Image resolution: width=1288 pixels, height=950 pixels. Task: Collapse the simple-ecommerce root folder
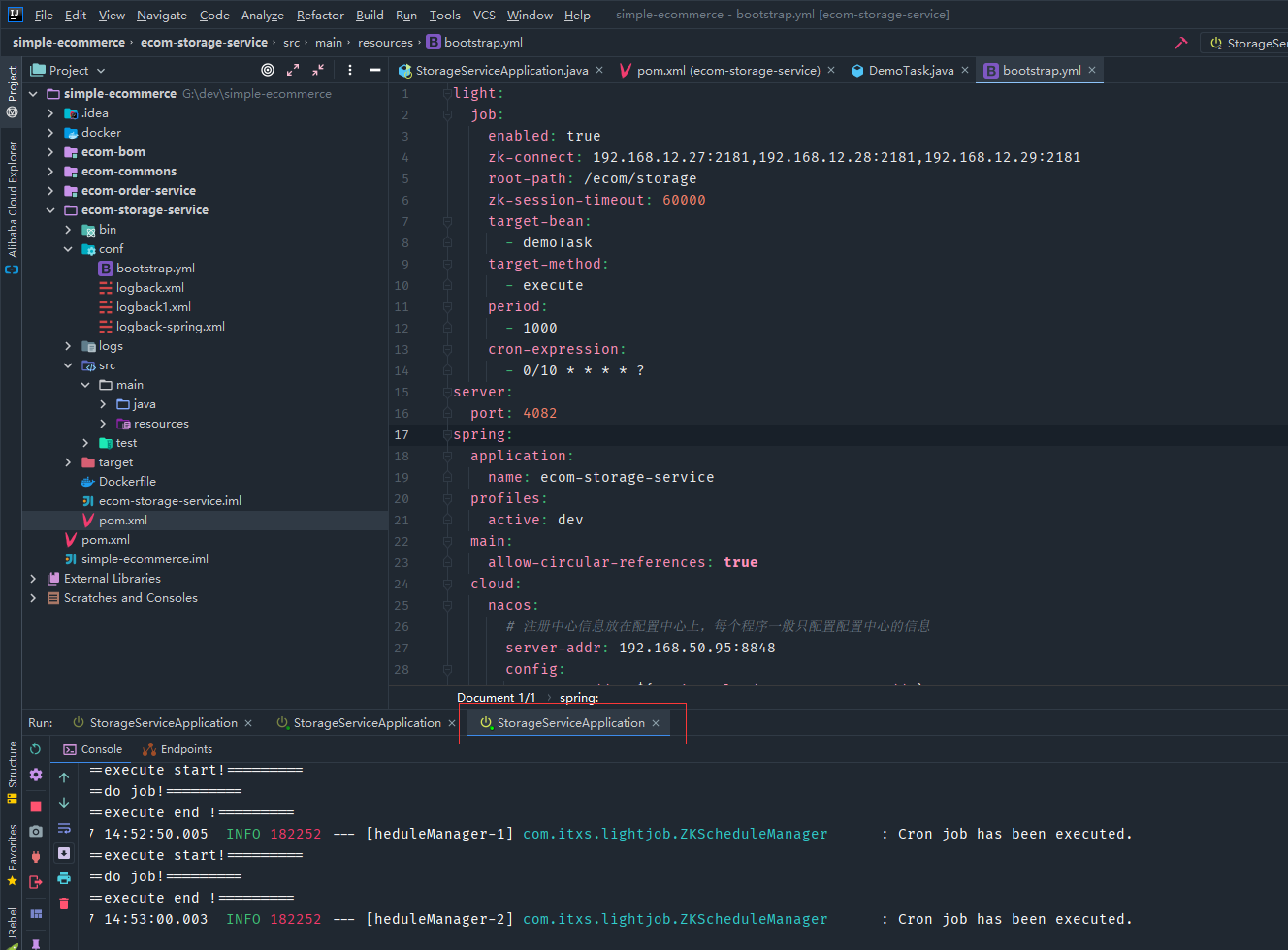pyautogui.click(x=33, y=94)
